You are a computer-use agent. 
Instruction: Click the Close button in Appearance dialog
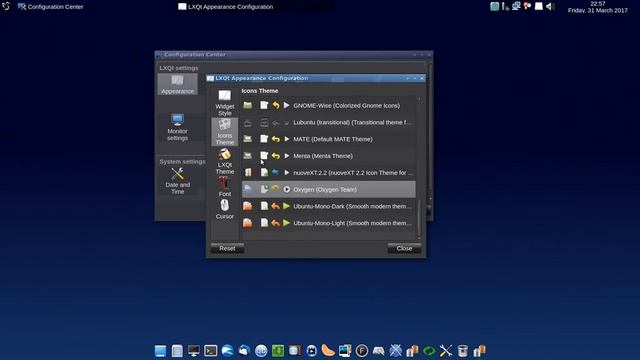tap(404, 248)
